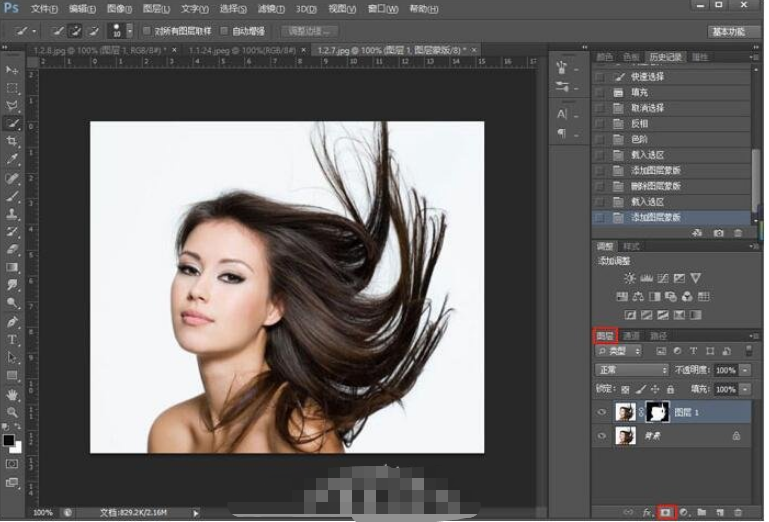Expand the 不透明度 opacity dropdown arrow

pyautogui.click(x=743, y=370)
